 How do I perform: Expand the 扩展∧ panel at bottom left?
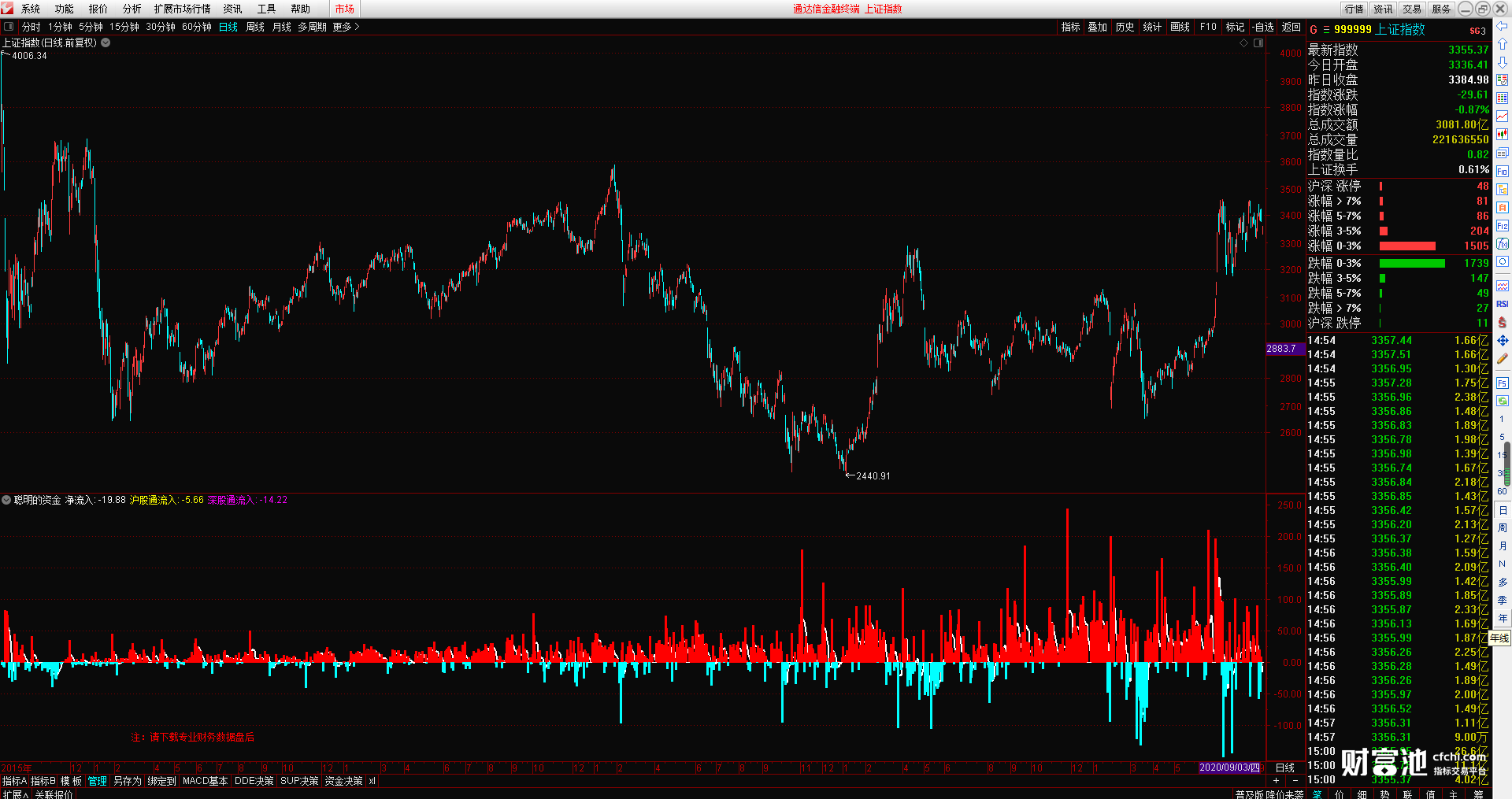16,794
